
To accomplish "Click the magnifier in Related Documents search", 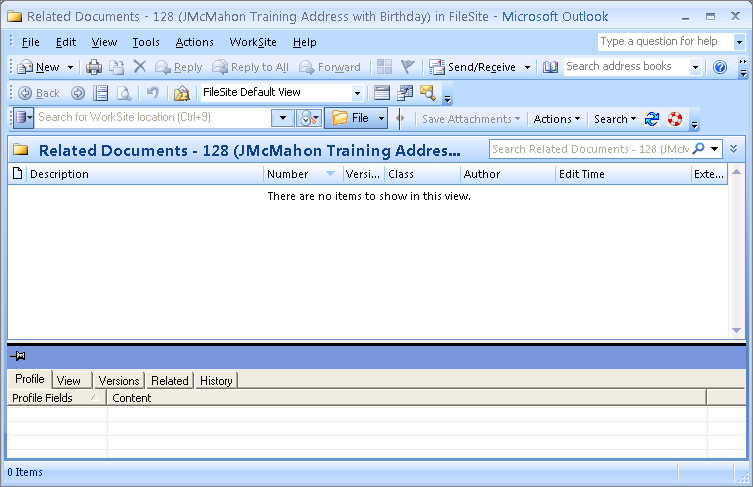I will tap(699, 148).
